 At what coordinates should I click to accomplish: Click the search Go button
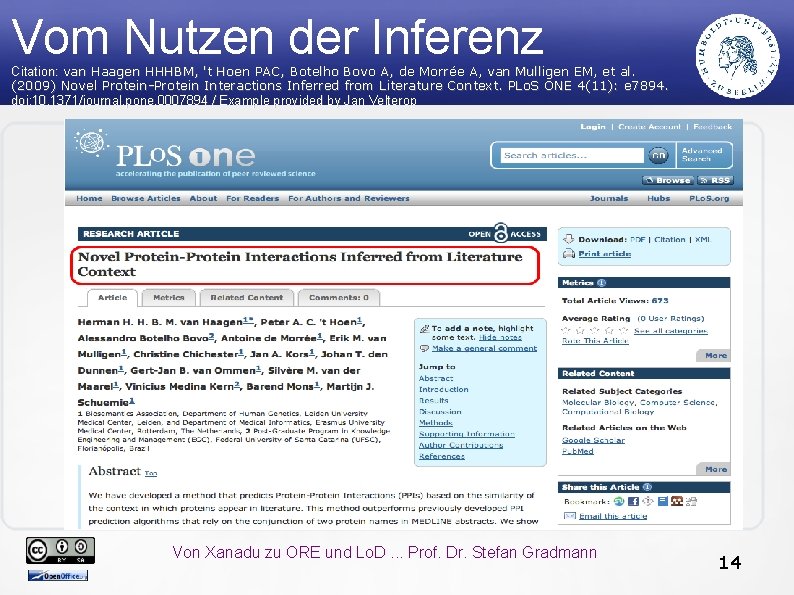tap(658, 155)
